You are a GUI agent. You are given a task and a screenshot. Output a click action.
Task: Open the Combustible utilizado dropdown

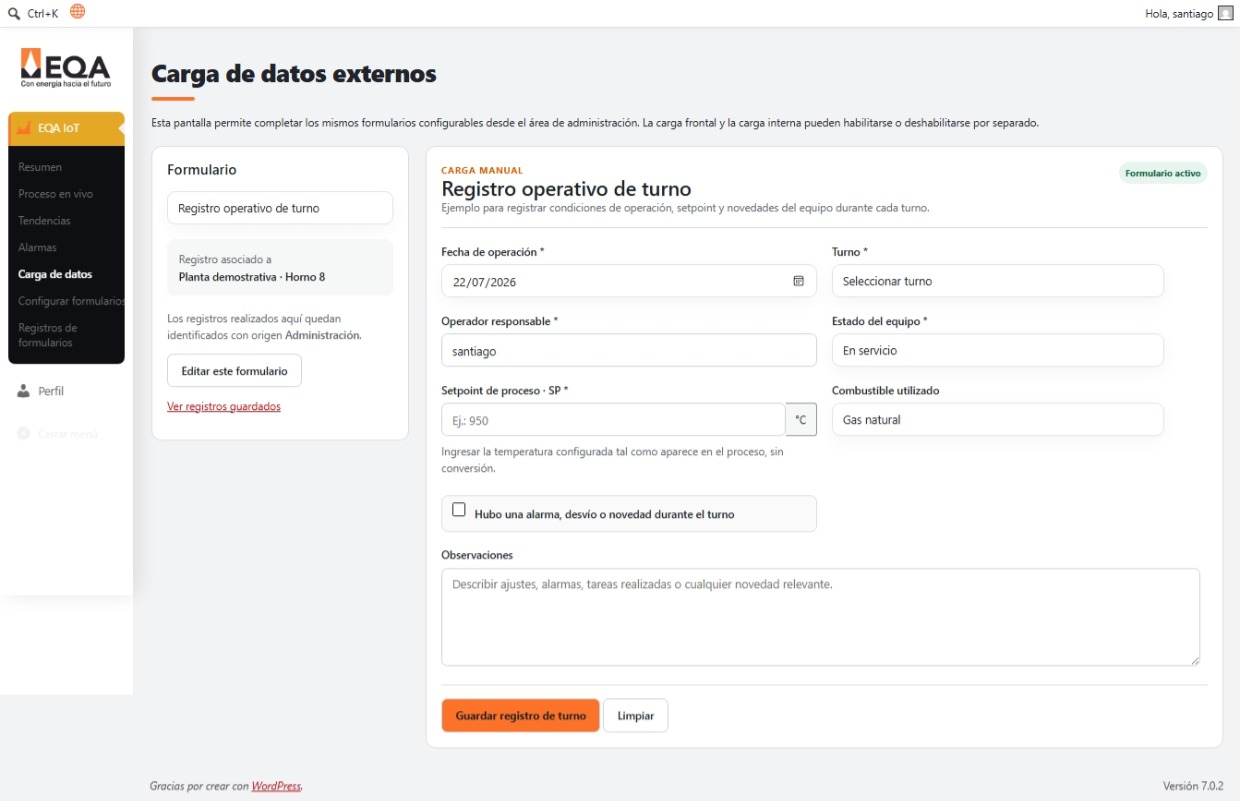[997, 420]
